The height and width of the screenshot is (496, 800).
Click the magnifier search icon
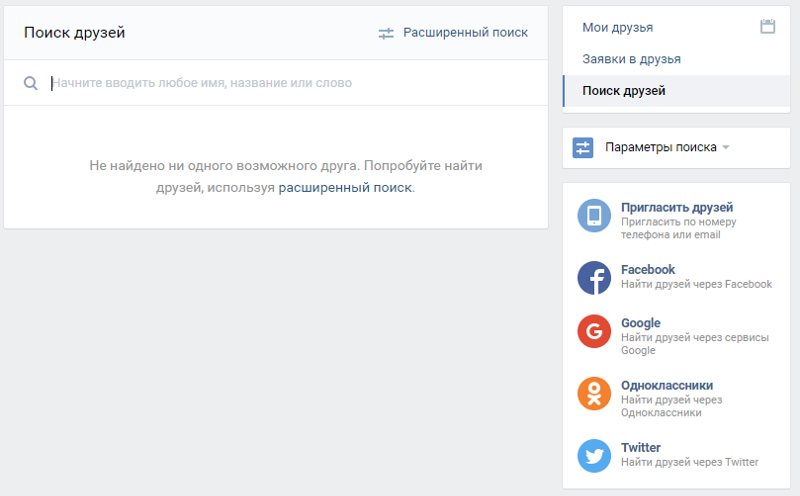(31, 83)
